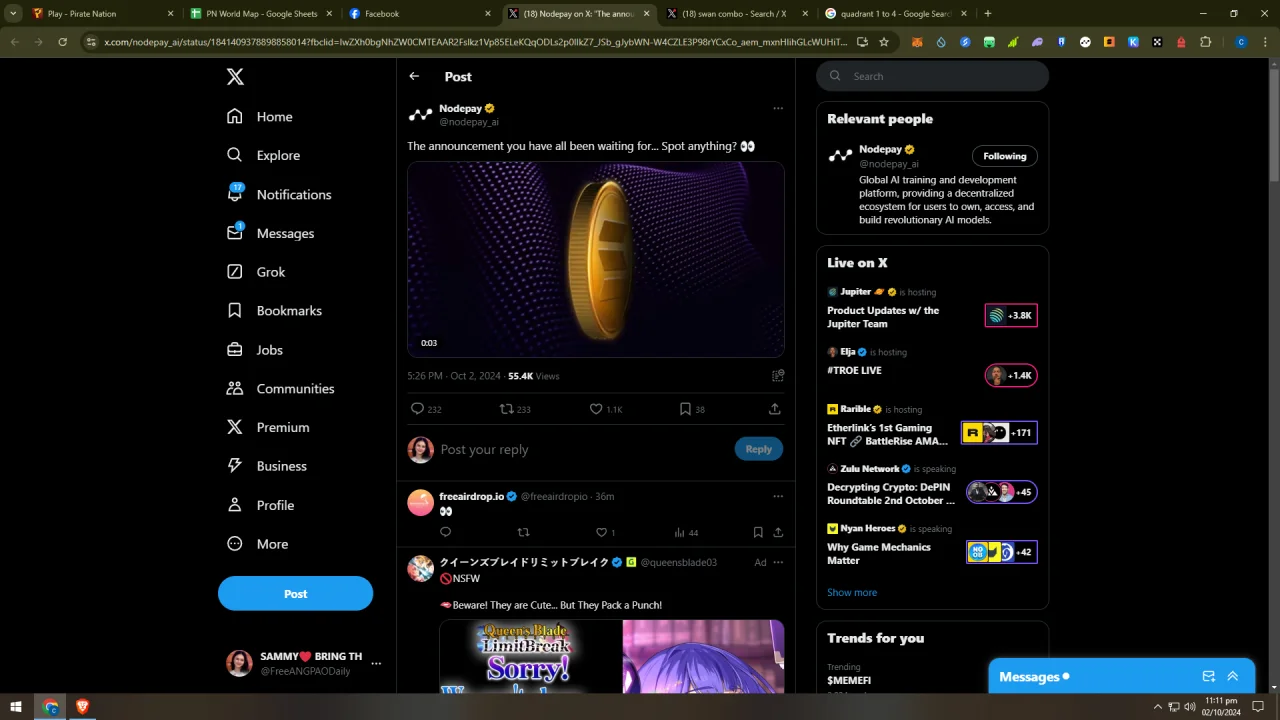Screen dimensions: 1280x720
Task: Open the More menu in the sidebar
Action: (x=257, y=544)
